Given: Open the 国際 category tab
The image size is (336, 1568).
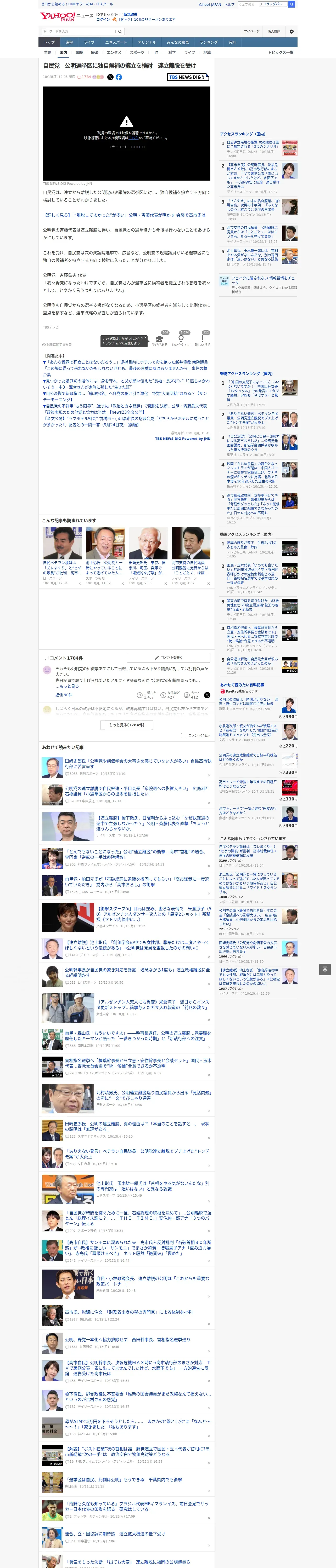Looking at the screenshot, I should [79, 53].
